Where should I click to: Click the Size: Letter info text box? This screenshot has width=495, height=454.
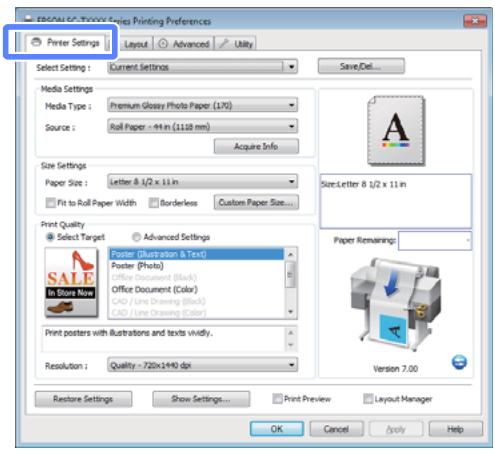click(396, 201)
